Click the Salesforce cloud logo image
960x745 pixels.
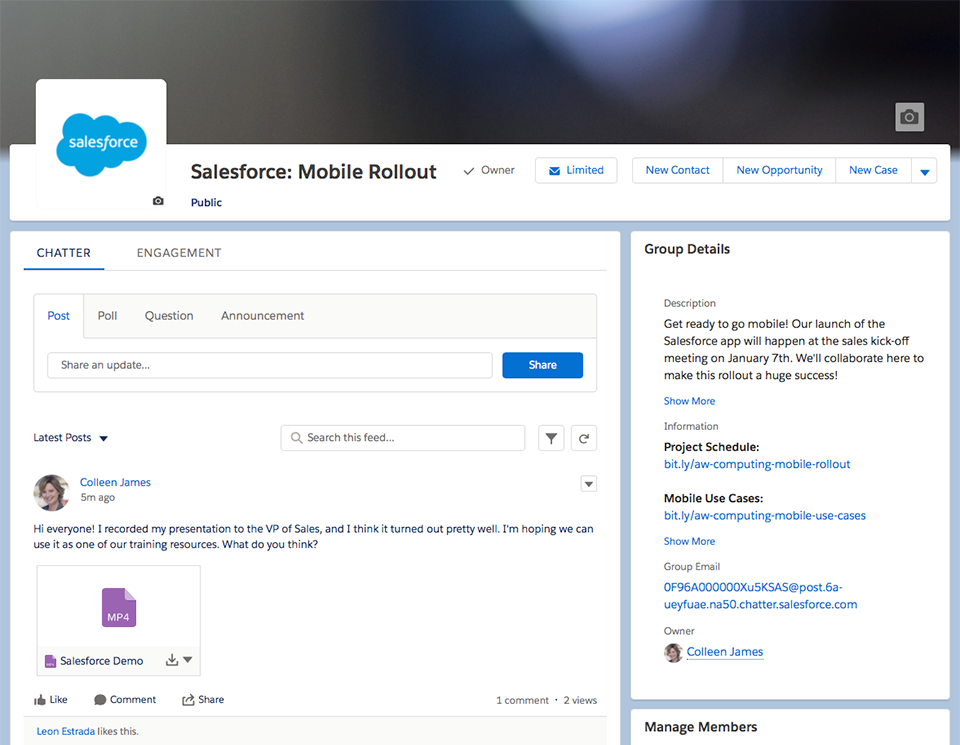point(102,144)
